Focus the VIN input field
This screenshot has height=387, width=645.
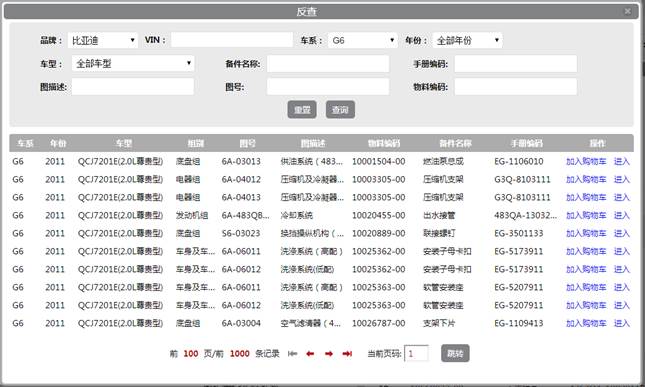click(x=232, y=40)
